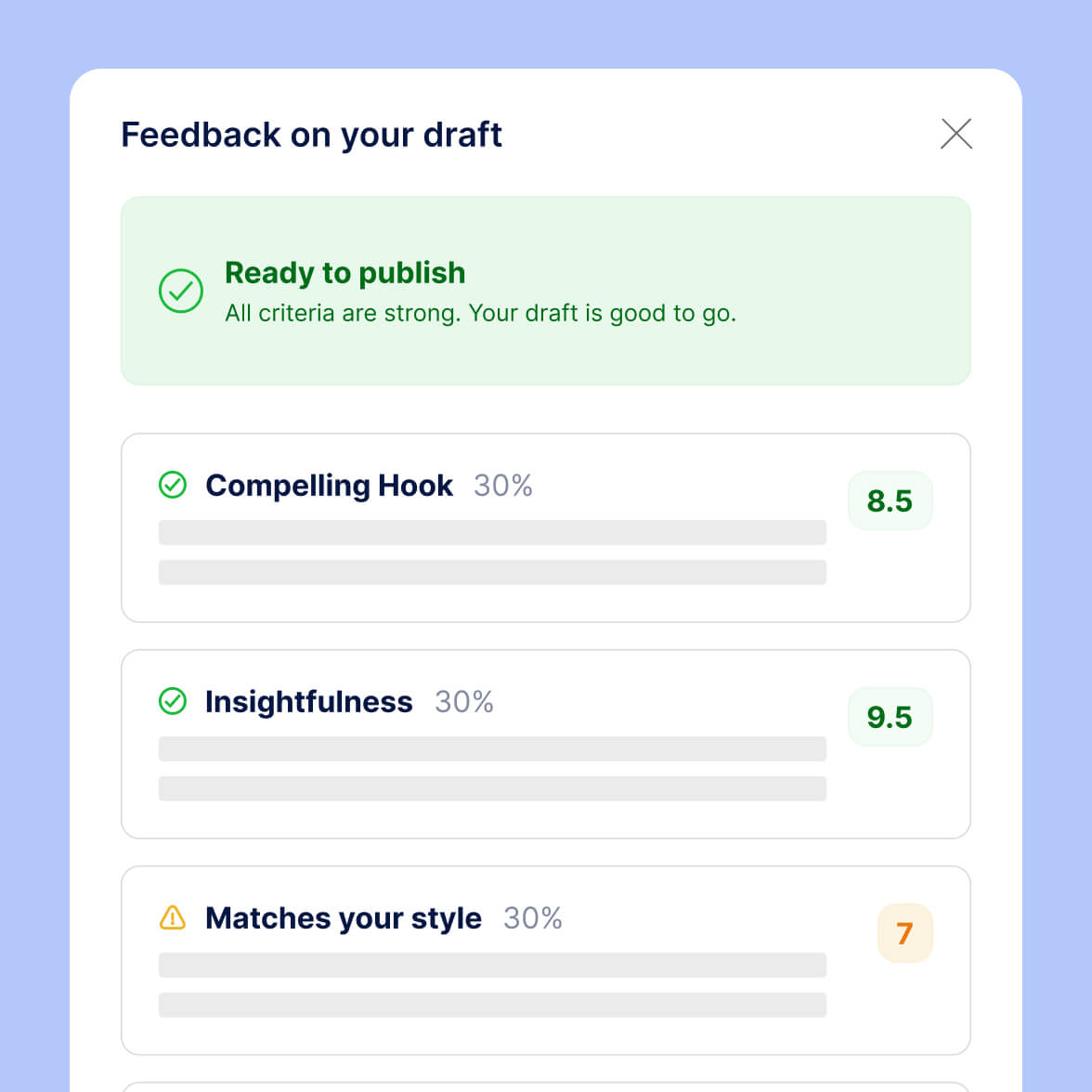Close the feedback dialog with the X
Viewport: 1092px width, 1092px height.
click(x=955, y=134)
